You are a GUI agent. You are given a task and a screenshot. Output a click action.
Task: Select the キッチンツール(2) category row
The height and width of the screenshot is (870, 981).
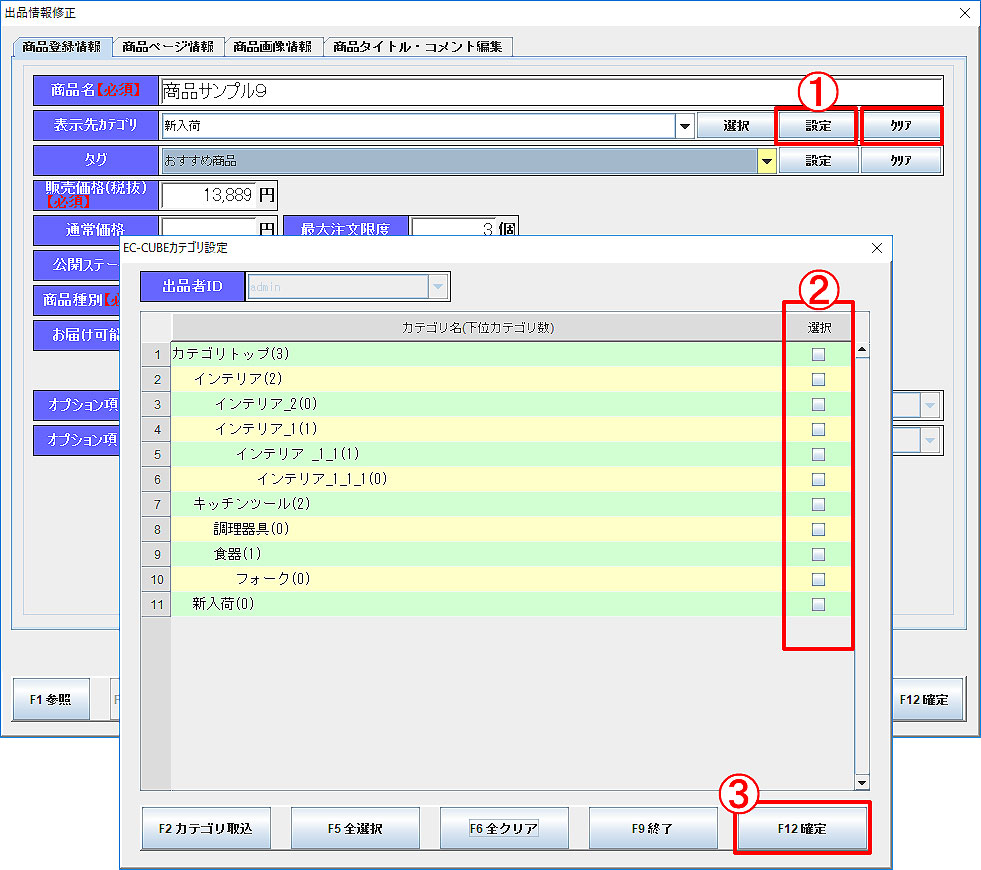point(475,504)
